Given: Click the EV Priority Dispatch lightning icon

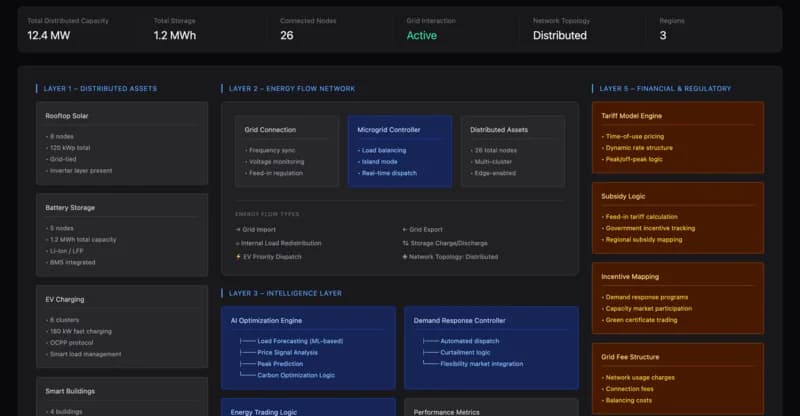Looking at the screenshot, I should coord(237,256).
